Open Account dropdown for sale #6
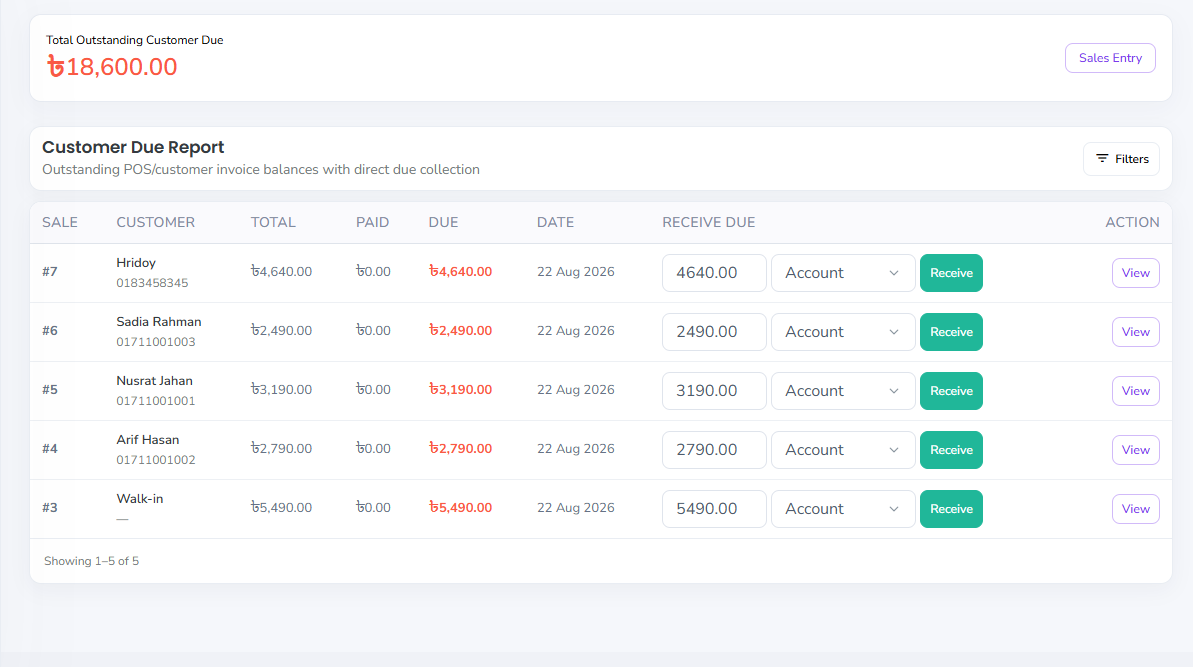 tap(843, 332)
